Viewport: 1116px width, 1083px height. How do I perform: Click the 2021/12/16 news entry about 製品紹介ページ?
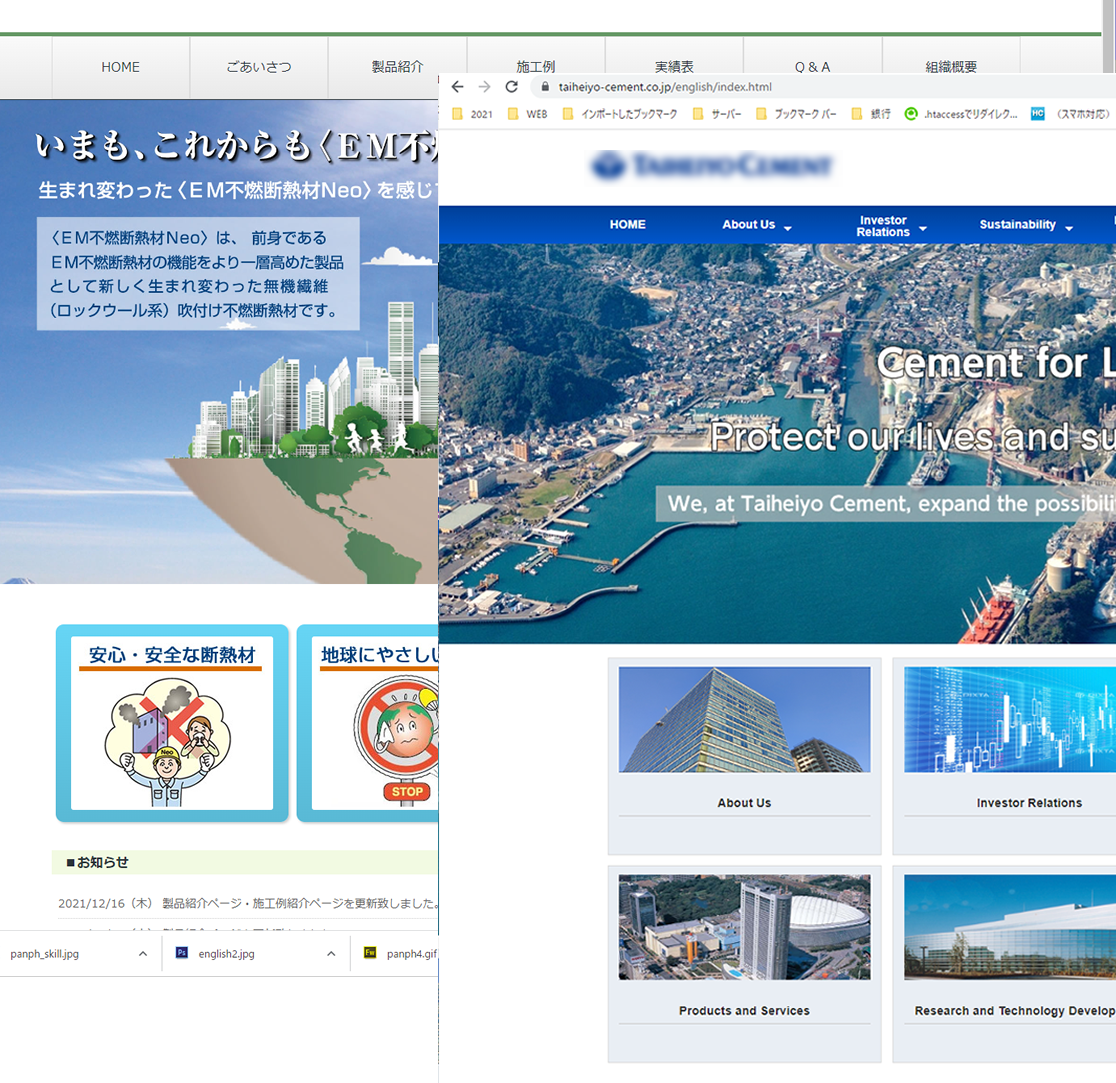248,903
